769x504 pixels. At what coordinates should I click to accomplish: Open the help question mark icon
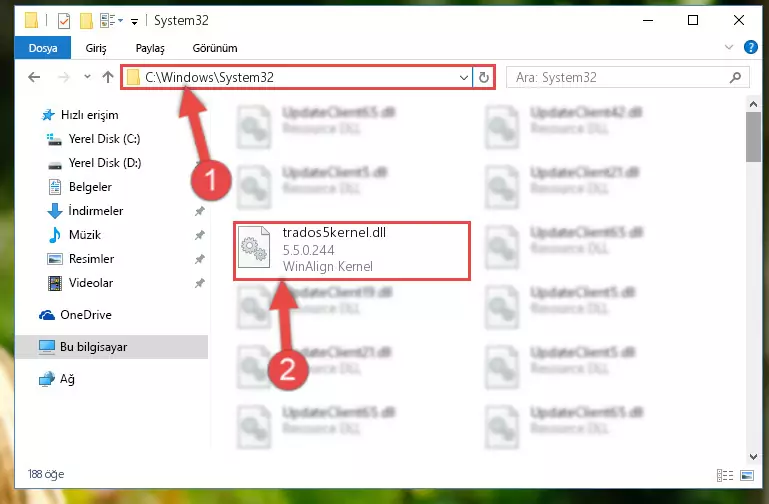point(750,47)
